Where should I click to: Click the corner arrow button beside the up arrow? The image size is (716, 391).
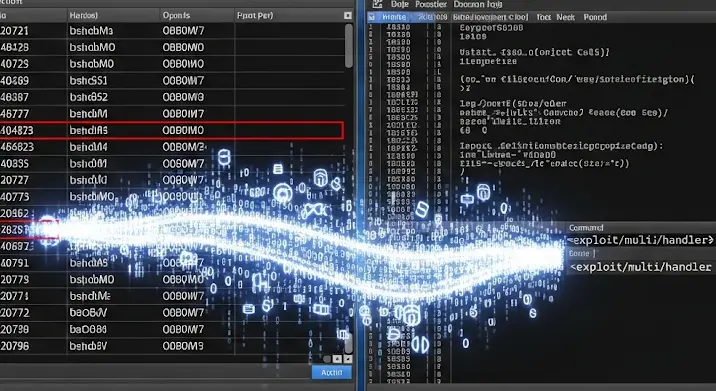point(348,359)
